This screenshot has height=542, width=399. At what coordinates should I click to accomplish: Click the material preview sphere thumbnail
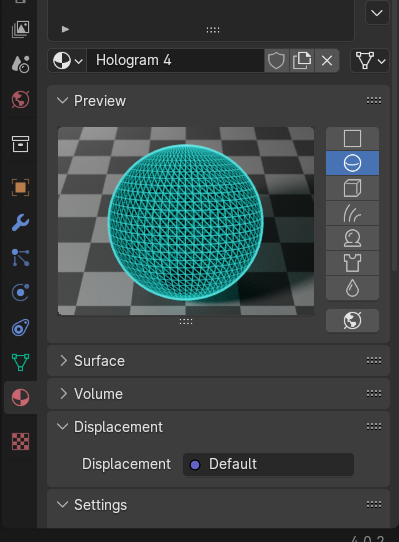coord(186,221)
